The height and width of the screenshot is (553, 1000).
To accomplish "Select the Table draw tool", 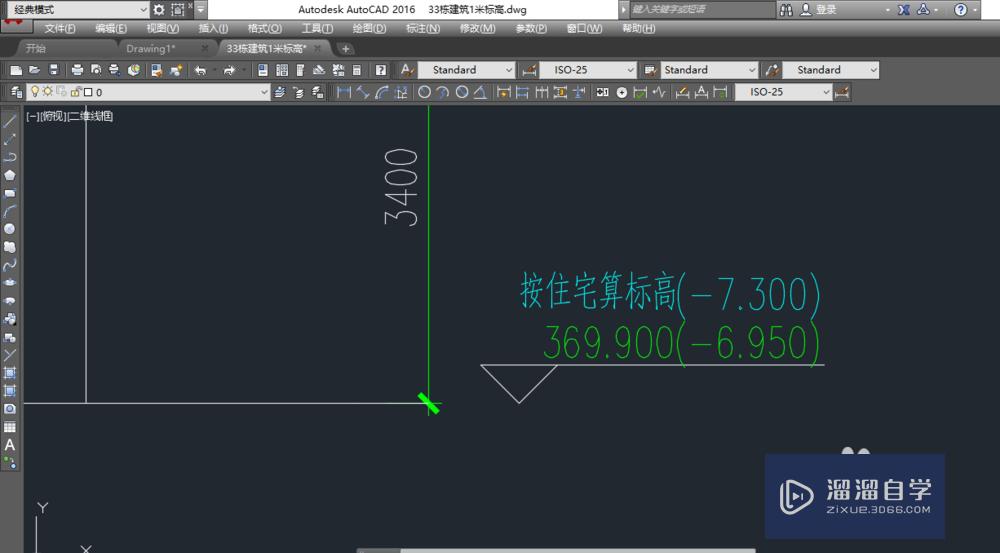I will point(10,427).
